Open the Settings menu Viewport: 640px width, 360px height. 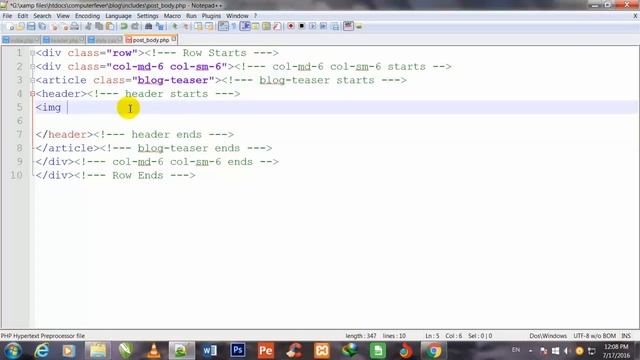point(147,16)
